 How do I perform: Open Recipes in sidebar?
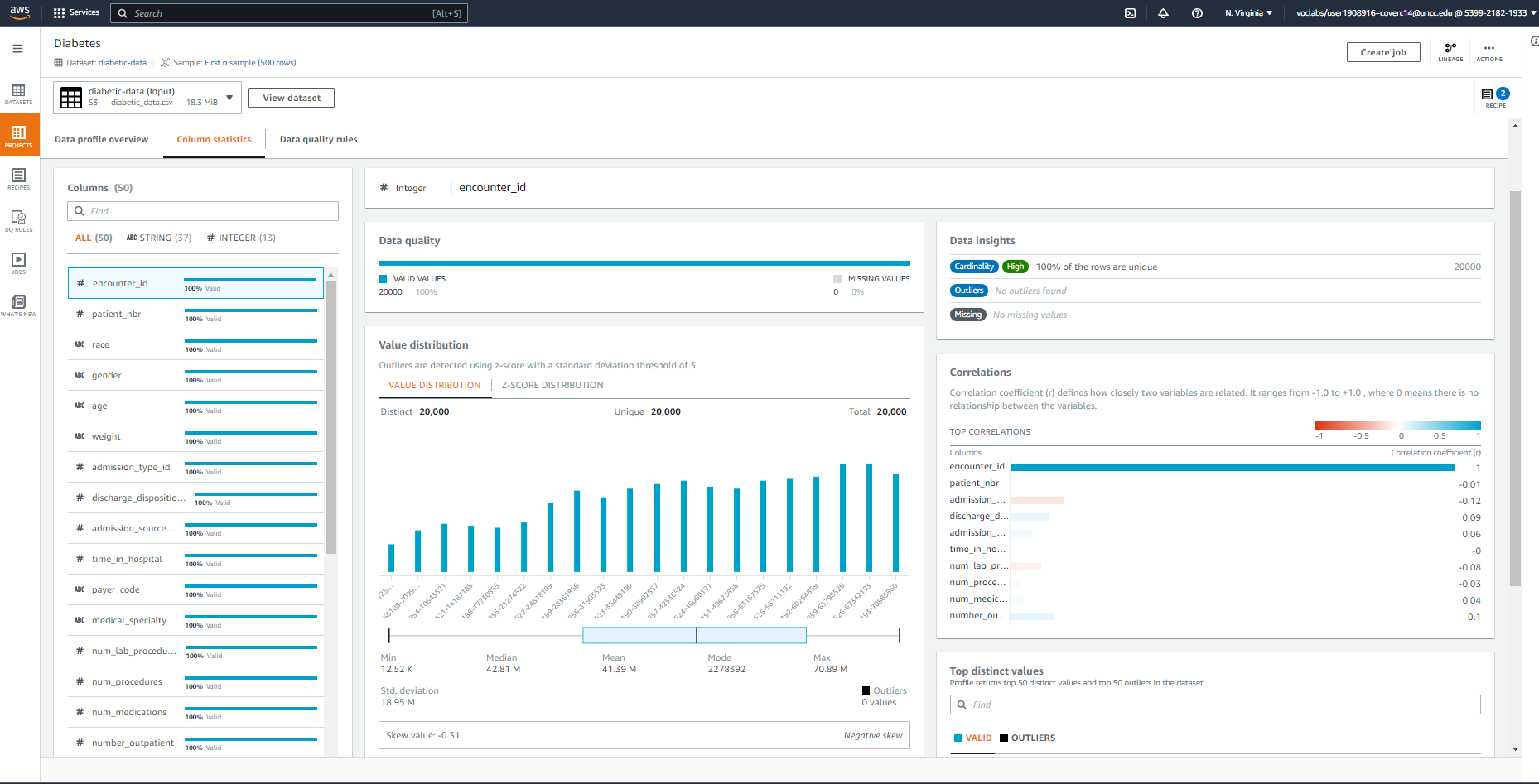coord(18,179)
